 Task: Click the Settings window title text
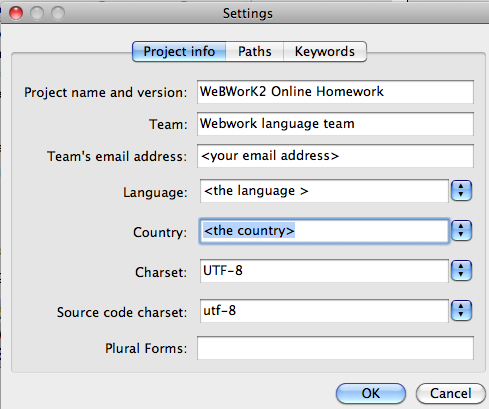pos(248,14)
